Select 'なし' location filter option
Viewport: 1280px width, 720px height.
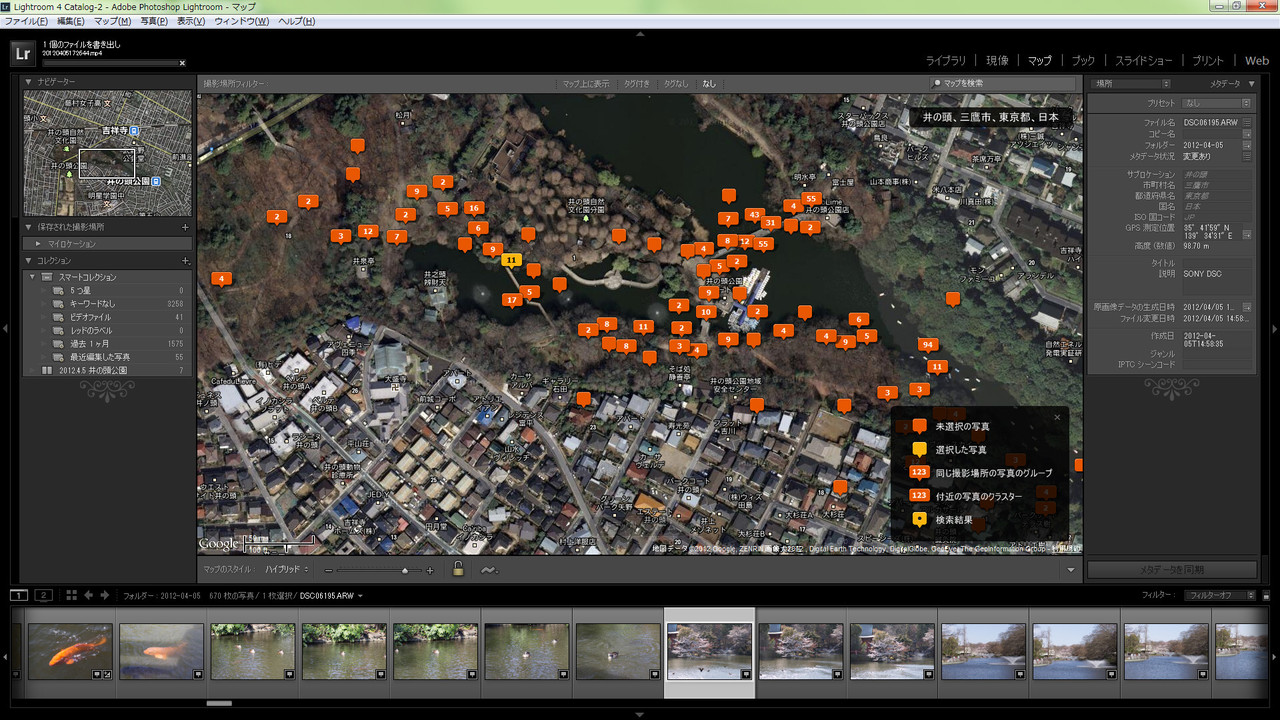click(709, 84)
